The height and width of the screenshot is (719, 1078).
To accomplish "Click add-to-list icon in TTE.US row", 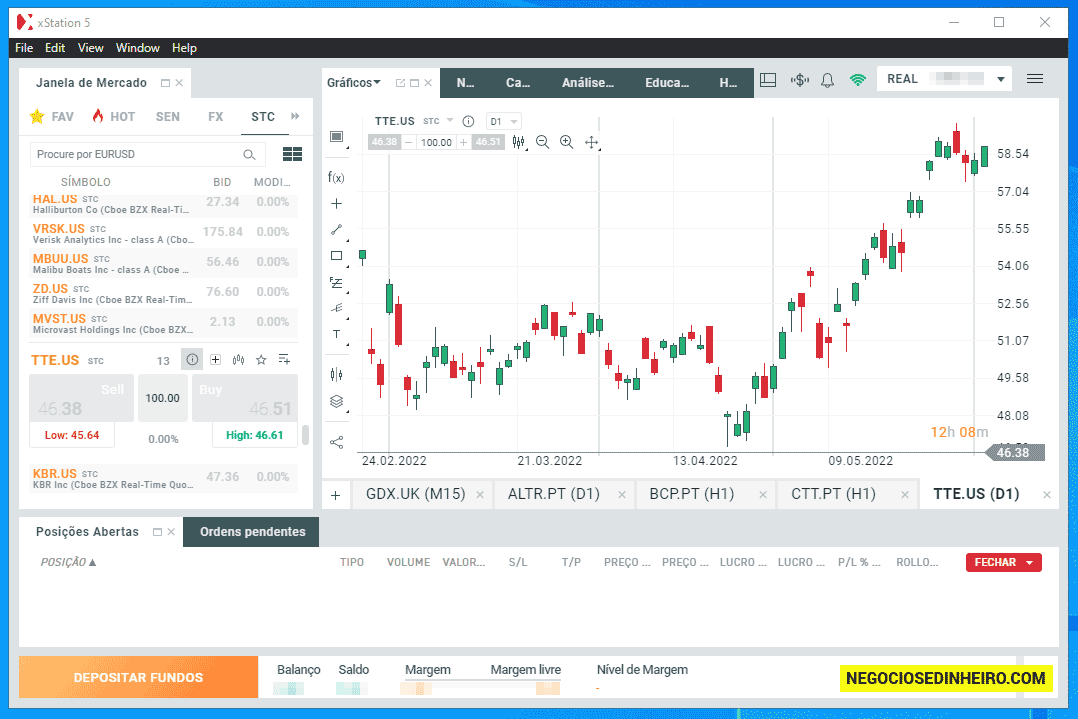I will tap(284, 360).
